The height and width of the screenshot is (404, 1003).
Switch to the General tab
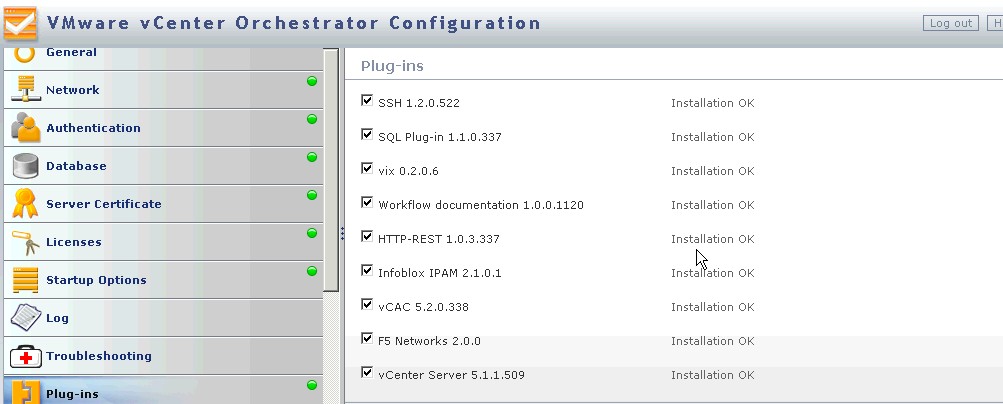tap(71, 53)
